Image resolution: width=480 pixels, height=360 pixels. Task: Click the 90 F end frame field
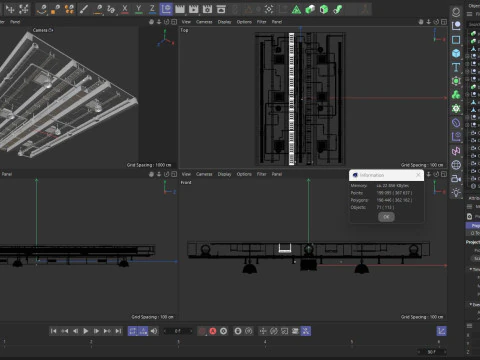[432, 352]
